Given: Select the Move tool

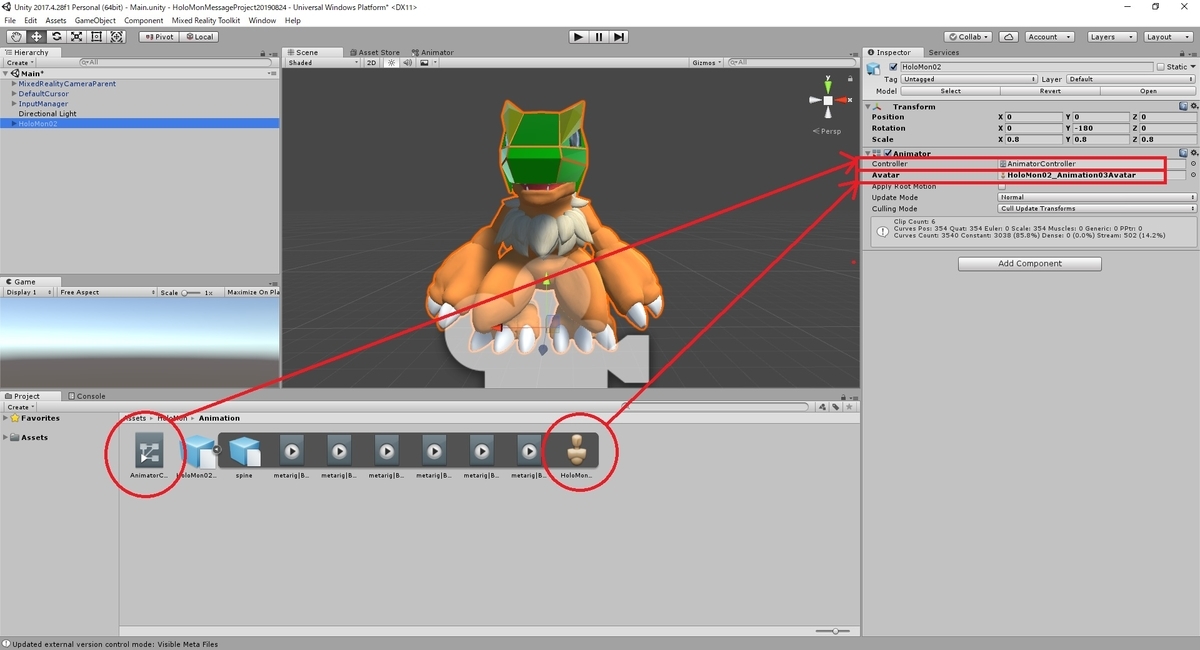Looking at the screenshot, I should click(36, 37).
